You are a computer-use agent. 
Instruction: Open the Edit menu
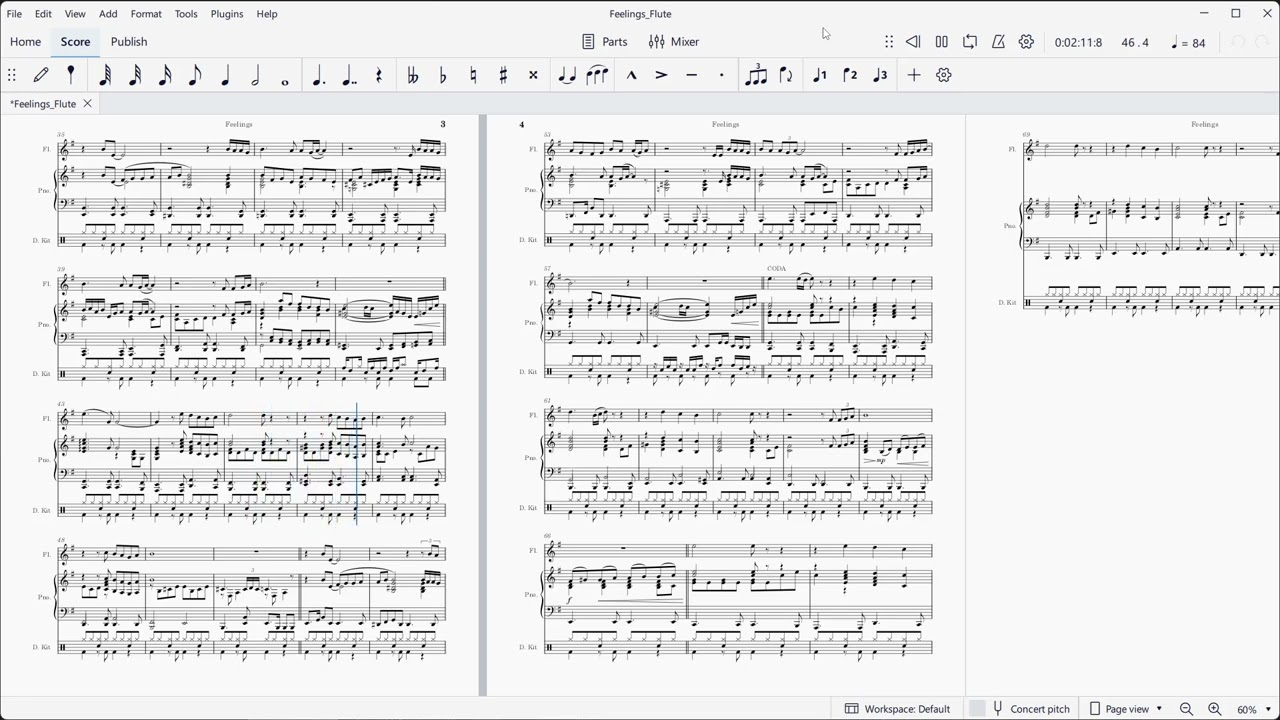pyautogui.click(x=43, y=14)
